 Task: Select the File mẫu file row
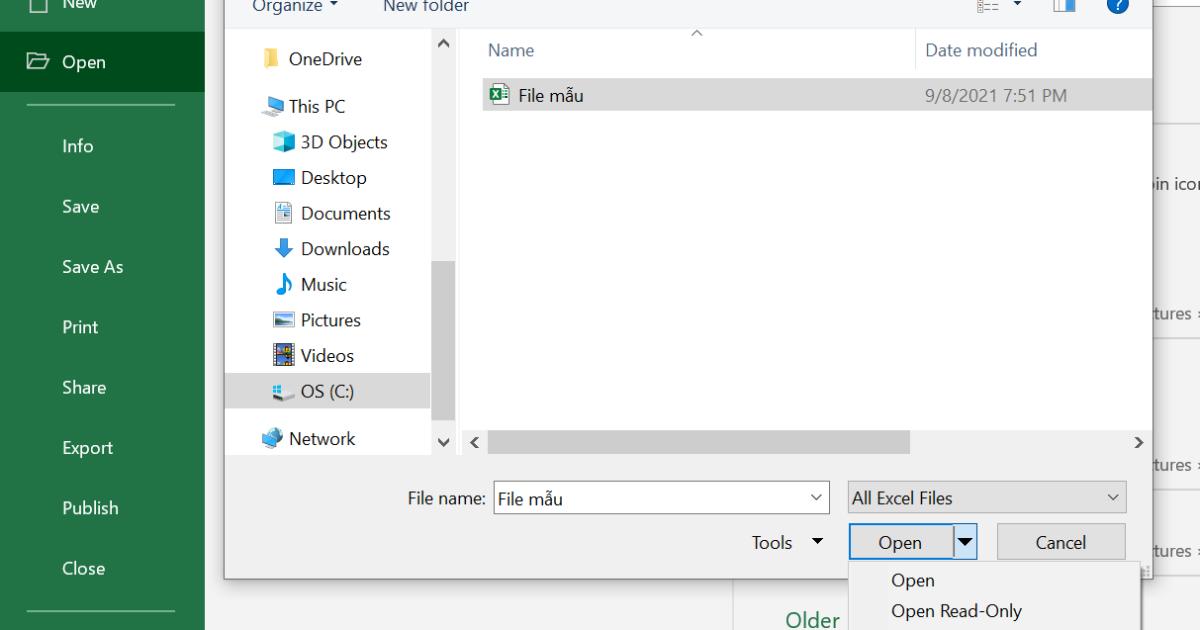816,95
